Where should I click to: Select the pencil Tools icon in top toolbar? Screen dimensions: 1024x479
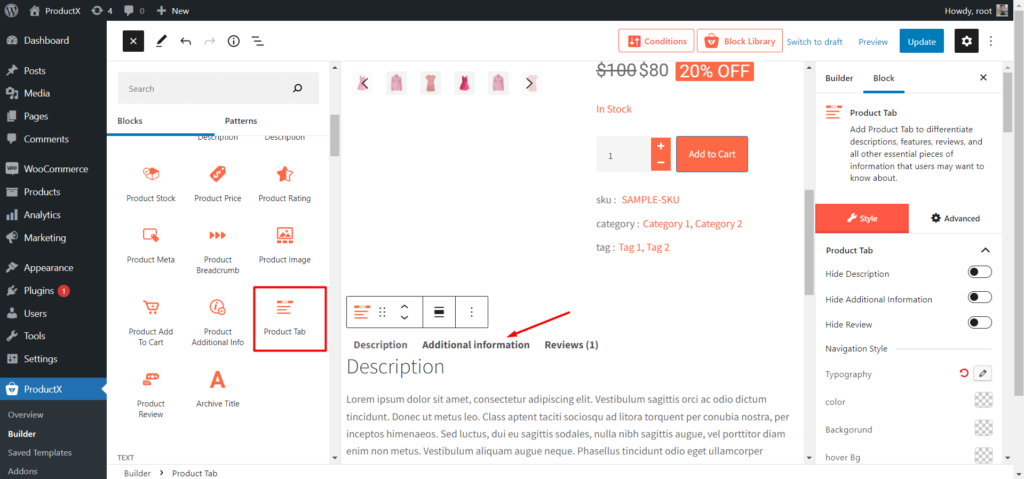[x=161, y=41]
